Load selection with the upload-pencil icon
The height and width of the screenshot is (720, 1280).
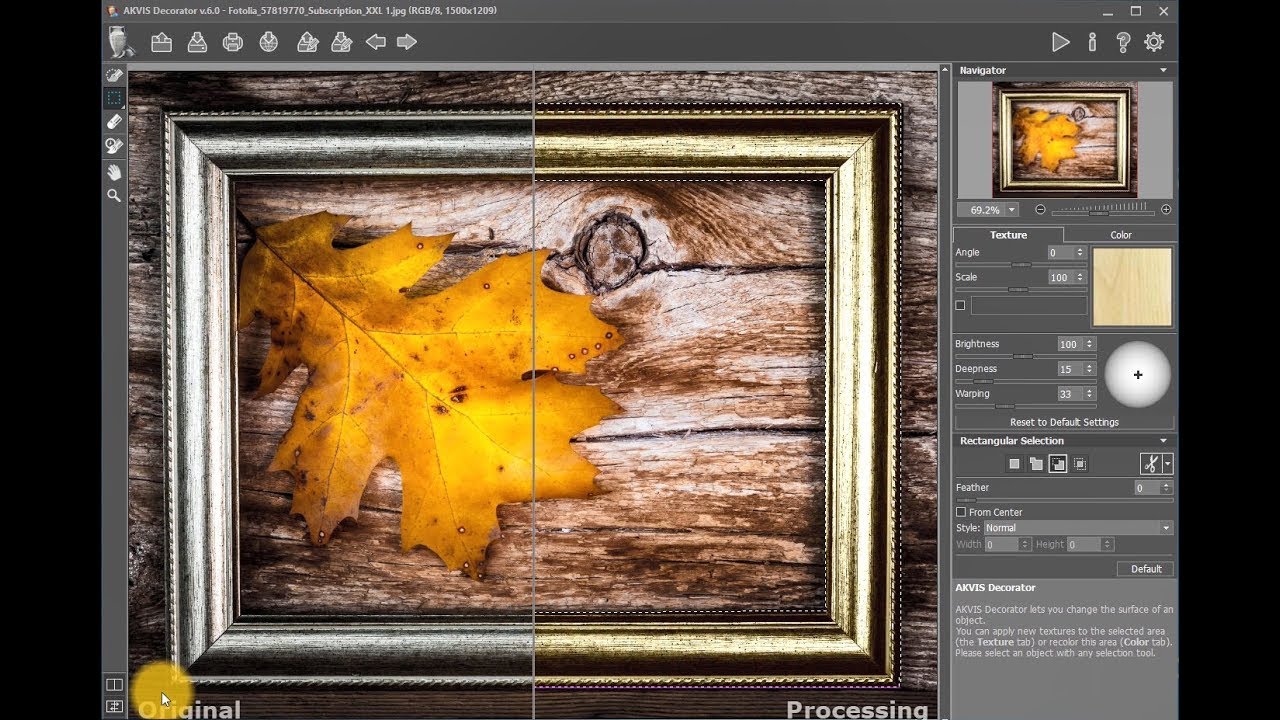[x=308, y=42]
